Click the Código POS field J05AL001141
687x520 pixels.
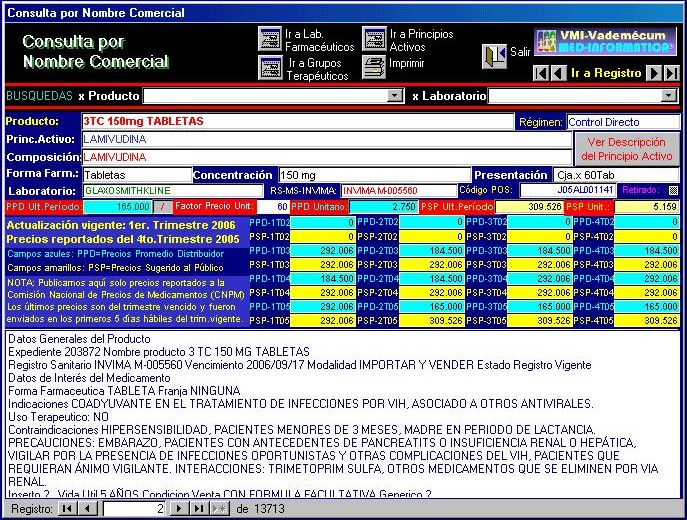pyautogui.click(x=568, y=190)
